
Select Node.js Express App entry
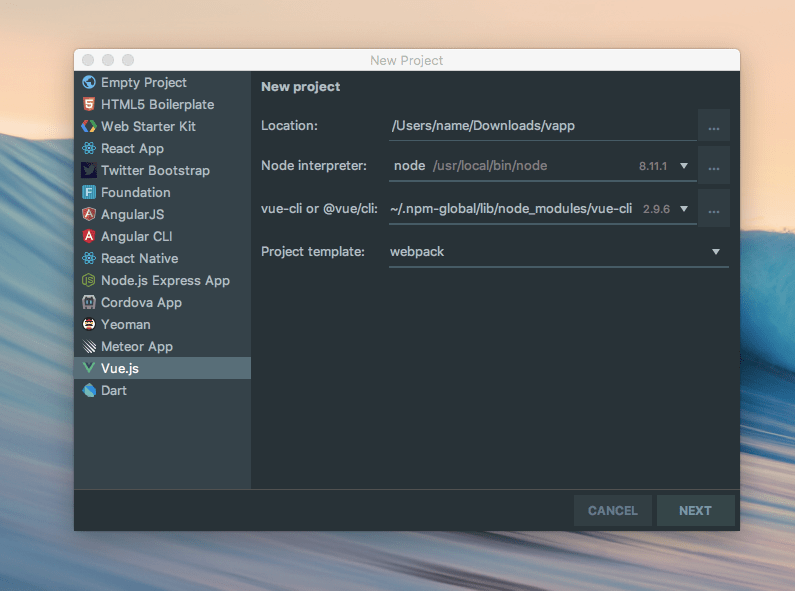162,280
